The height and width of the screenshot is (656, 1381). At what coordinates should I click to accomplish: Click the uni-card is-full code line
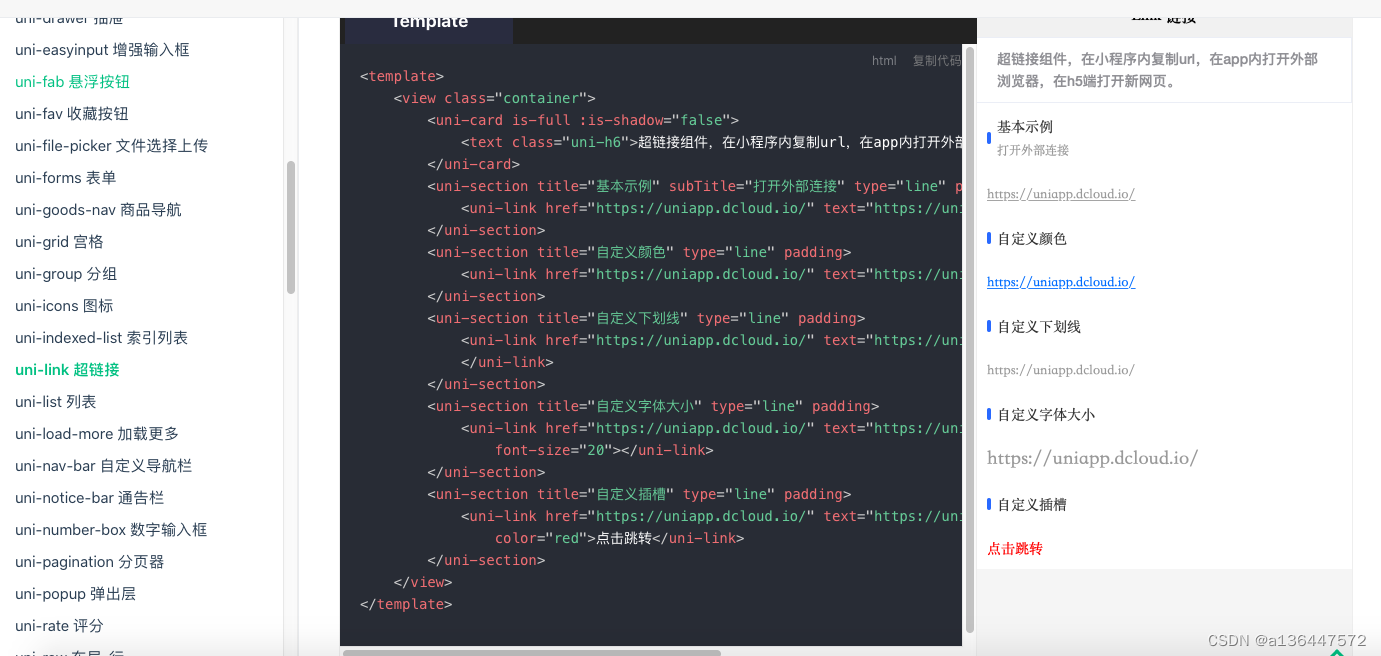[x=583, y=120]
